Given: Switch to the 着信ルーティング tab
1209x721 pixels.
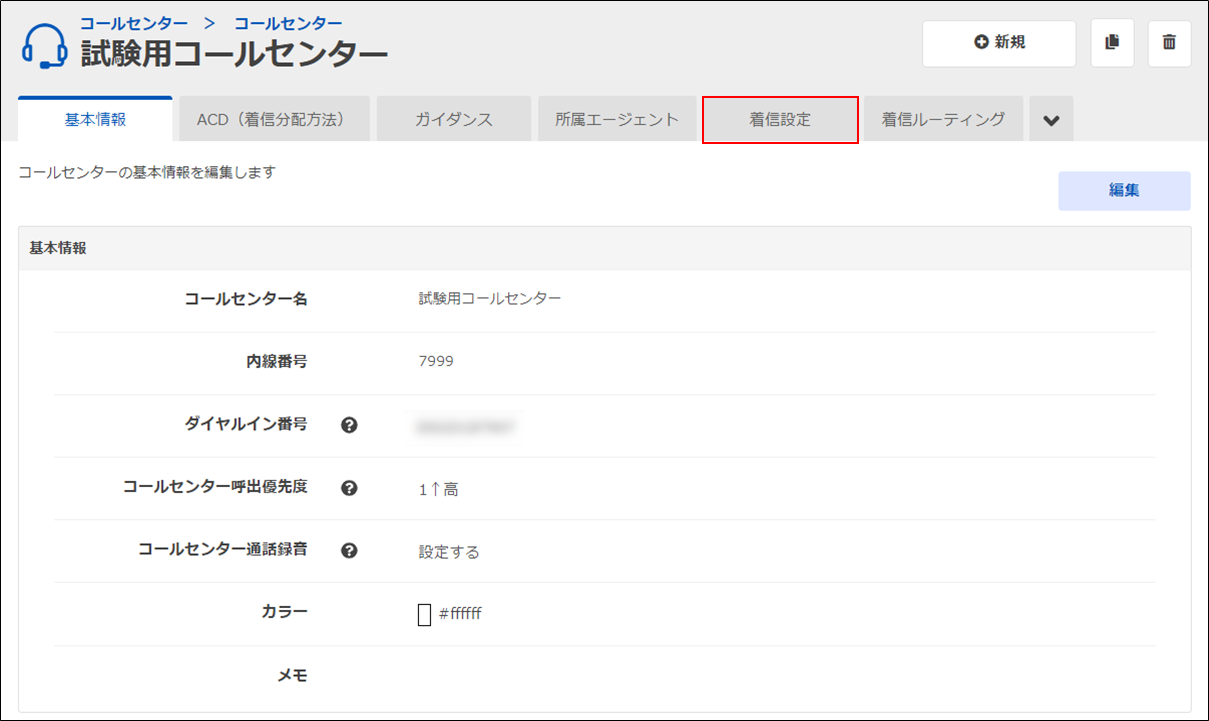Looking at the screenshot, I should (x=943, y=120).
